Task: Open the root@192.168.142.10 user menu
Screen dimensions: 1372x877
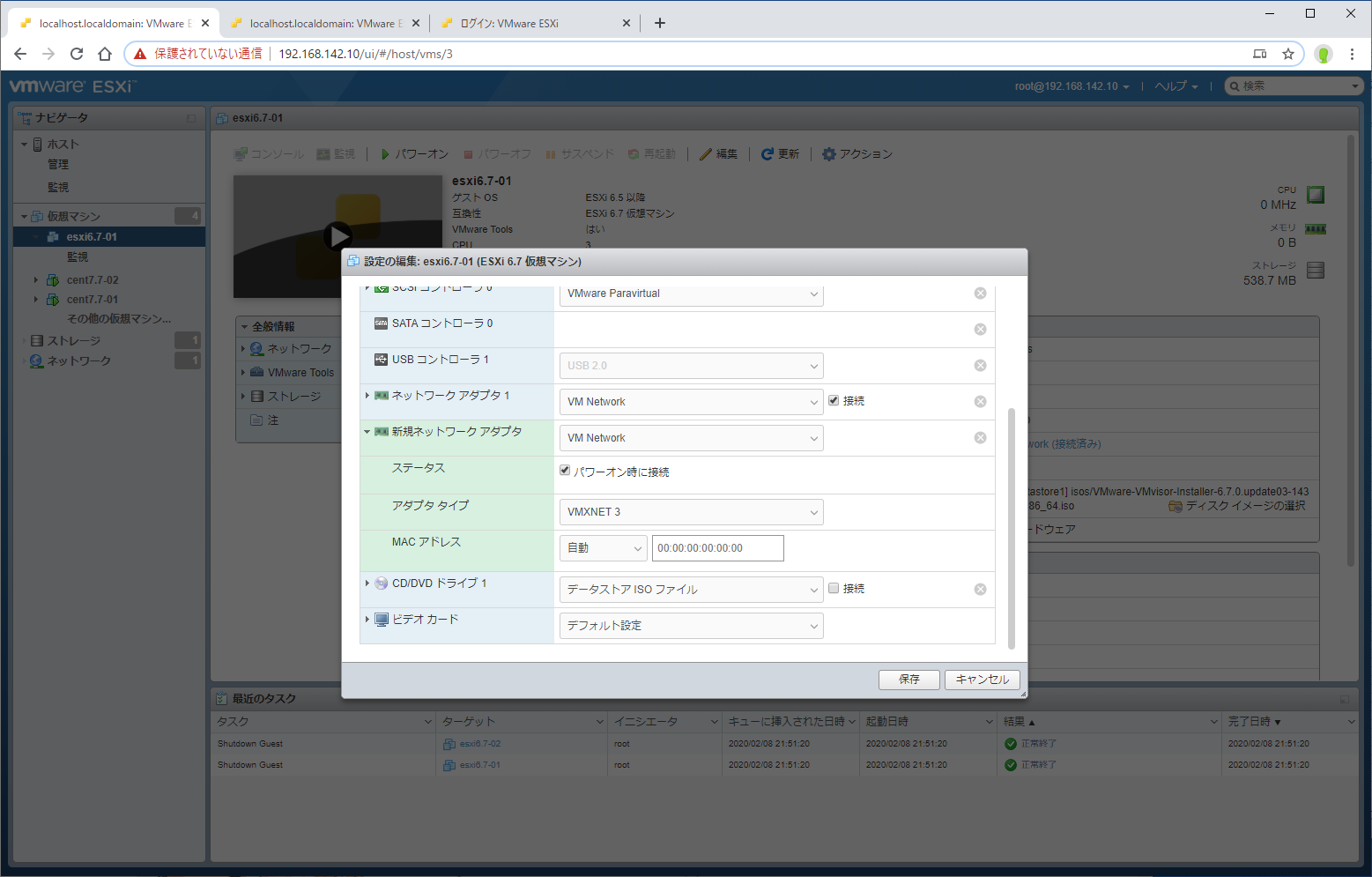Action: pos(1072,86)
